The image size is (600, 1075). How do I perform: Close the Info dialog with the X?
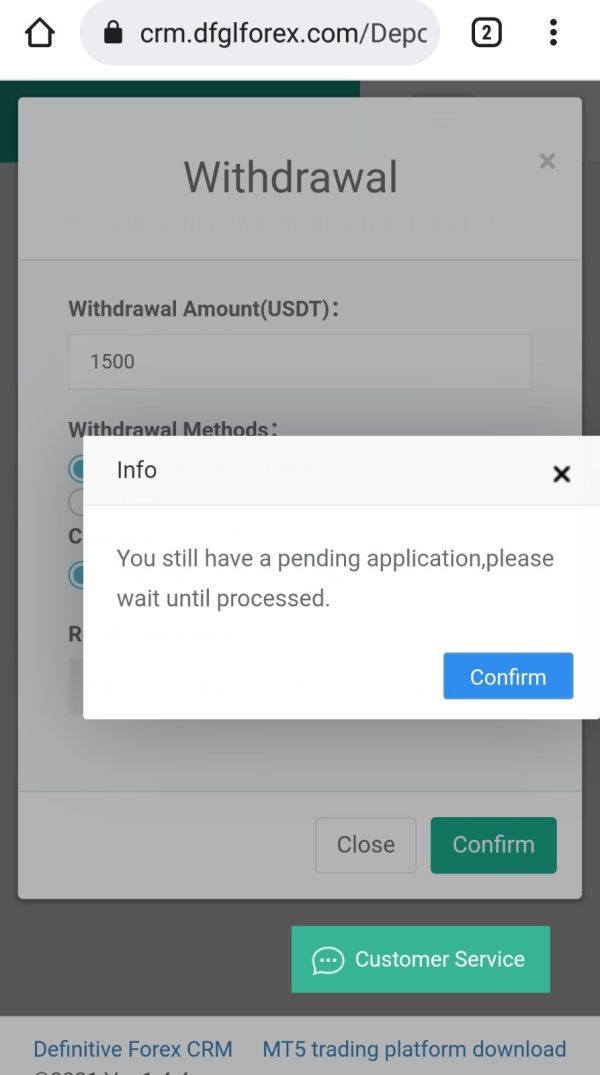point(561,474)
